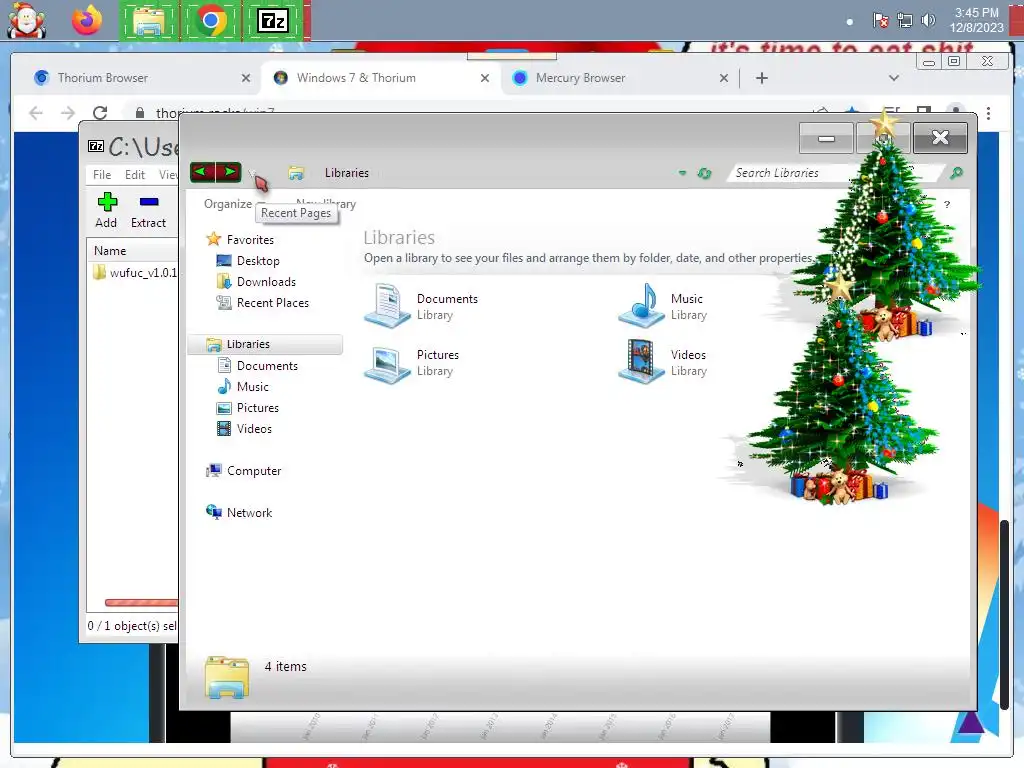This screenshot has width=1024, height=768.
Task: Click the browser page vertical scrollbar
Action: tap(1004, 614)
